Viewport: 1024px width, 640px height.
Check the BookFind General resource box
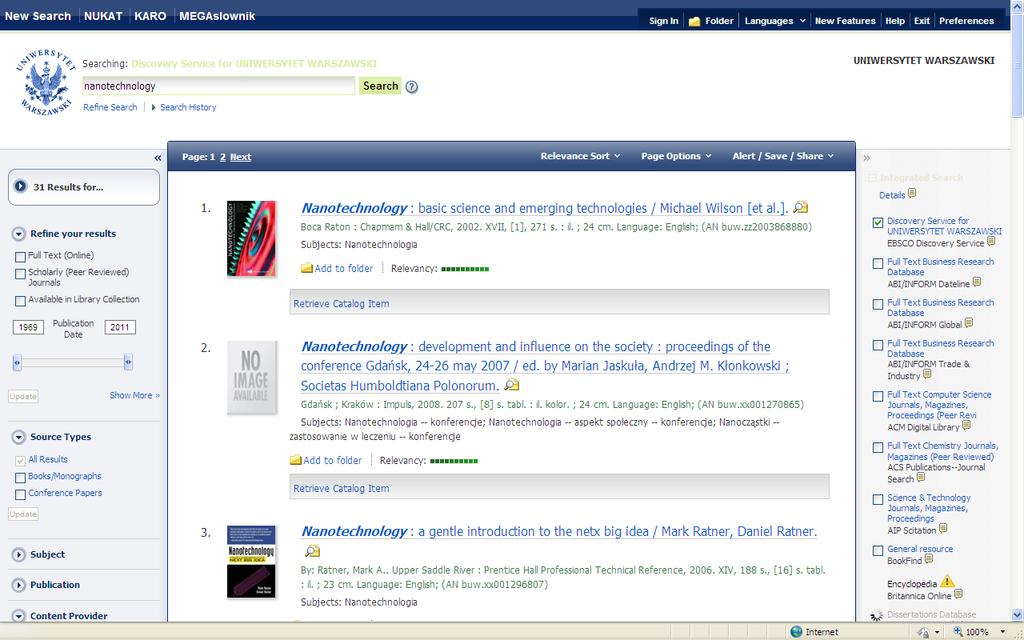click(878, 551)
